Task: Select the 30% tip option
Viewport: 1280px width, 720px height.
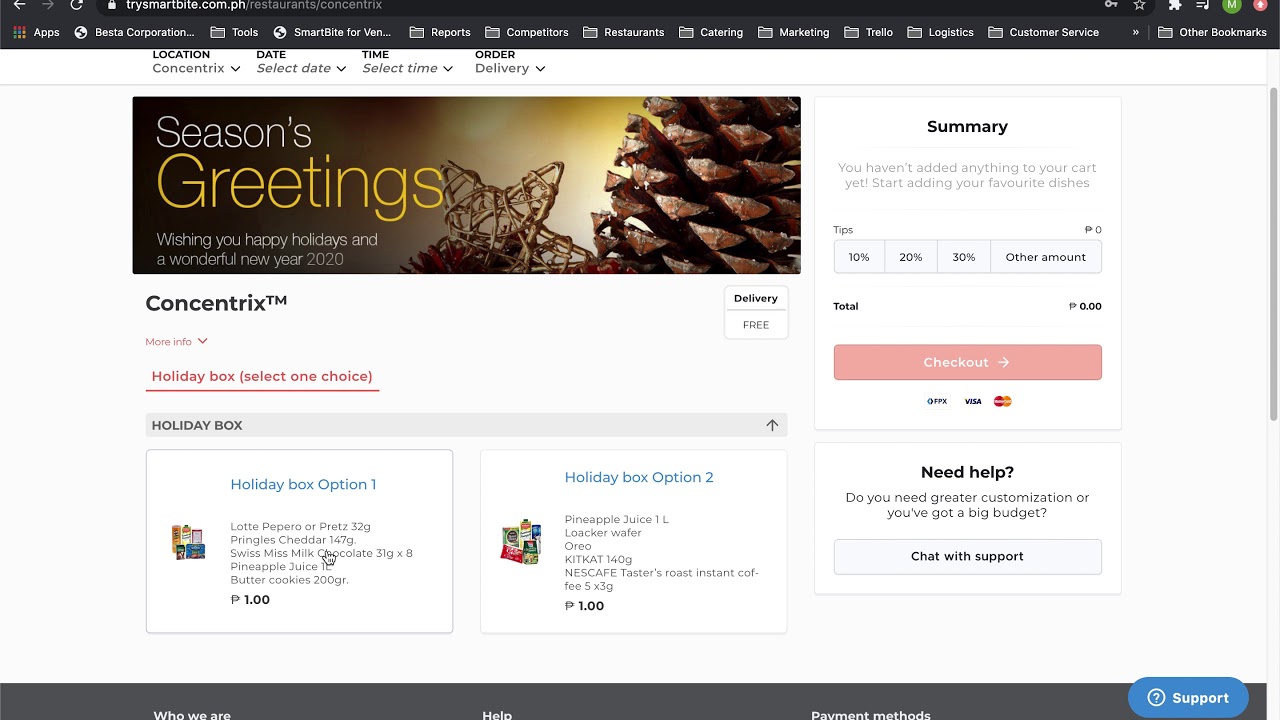Action: click(x=964, y=257)
